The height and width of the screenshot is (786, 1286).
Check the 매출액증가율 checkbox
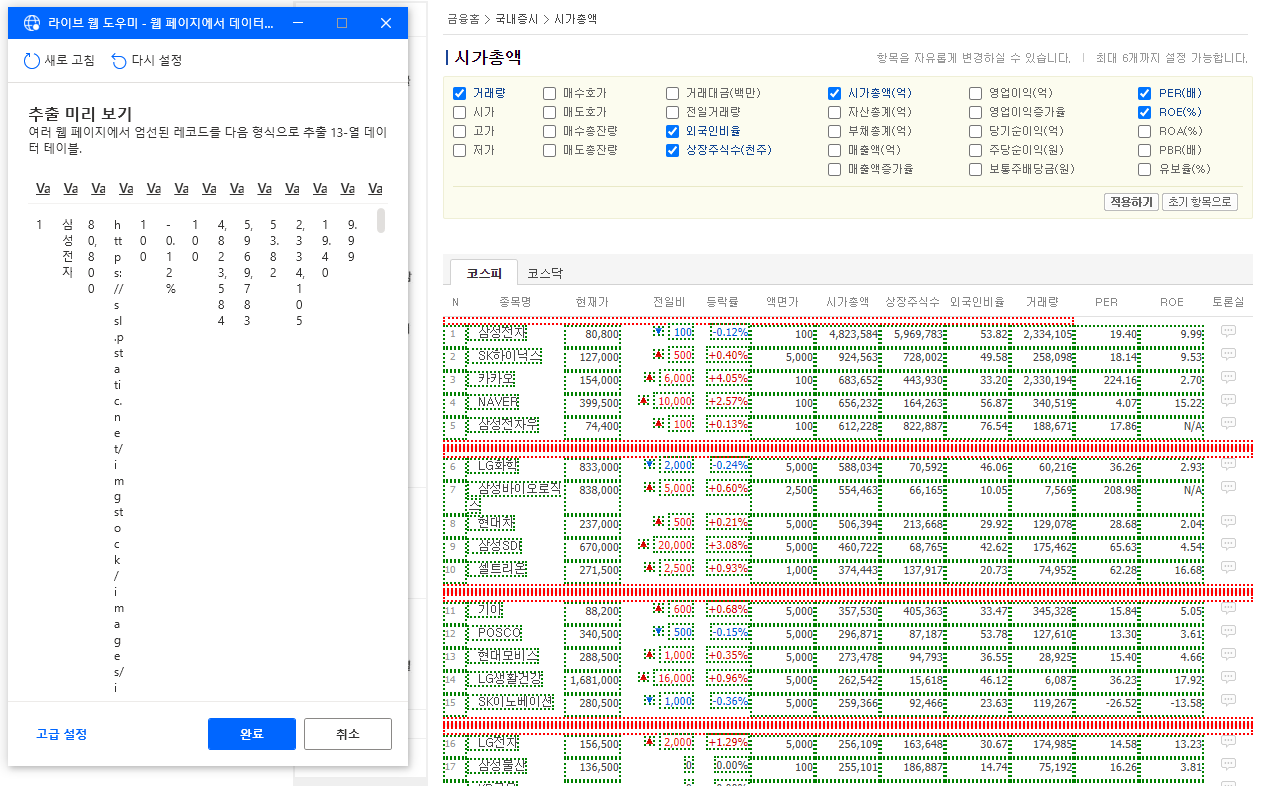(835, 169)
